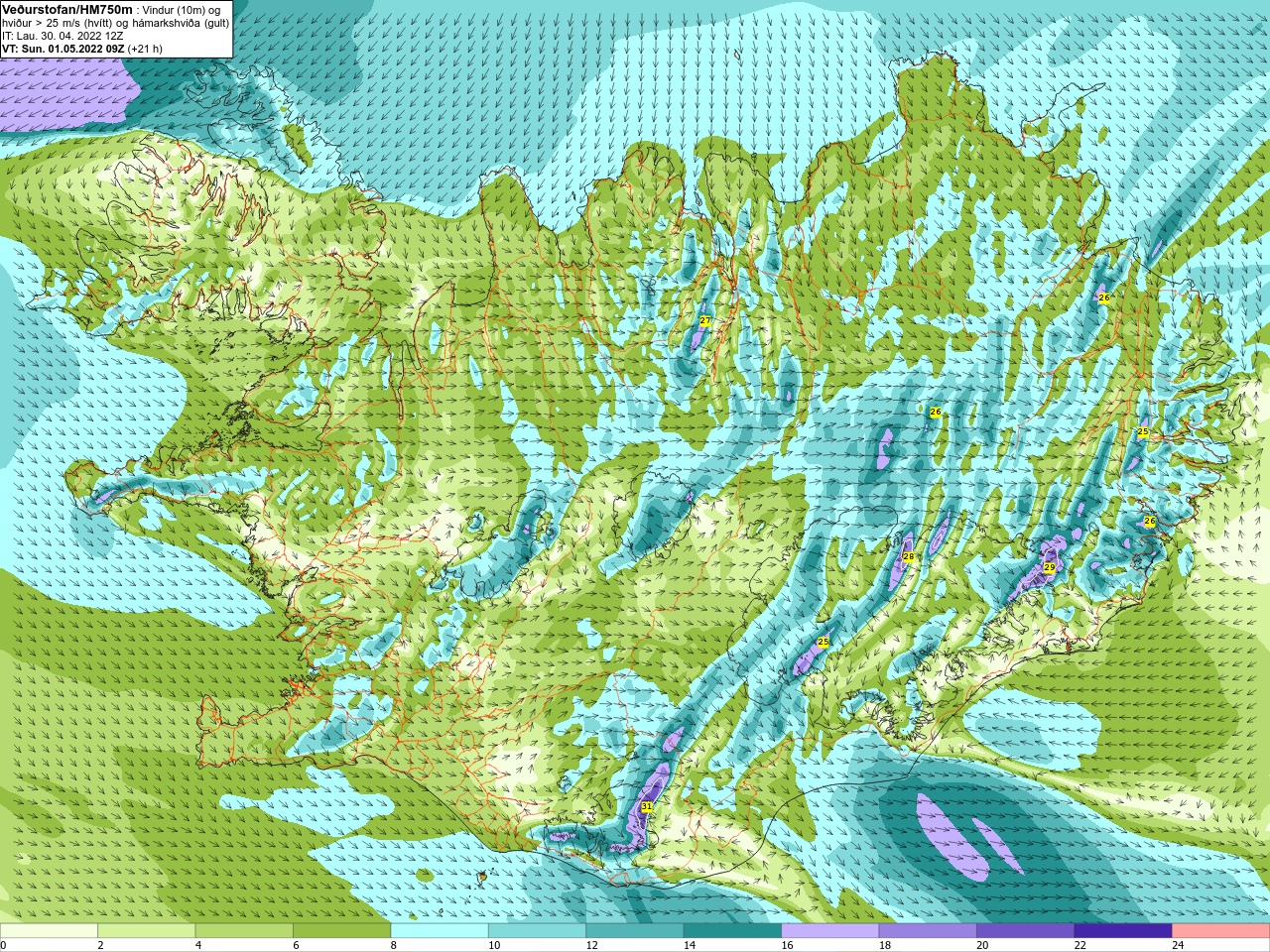Viewport: 1270px width, 952px height.
Task: Click the yellow gust label 31
Action: (647, 807)
